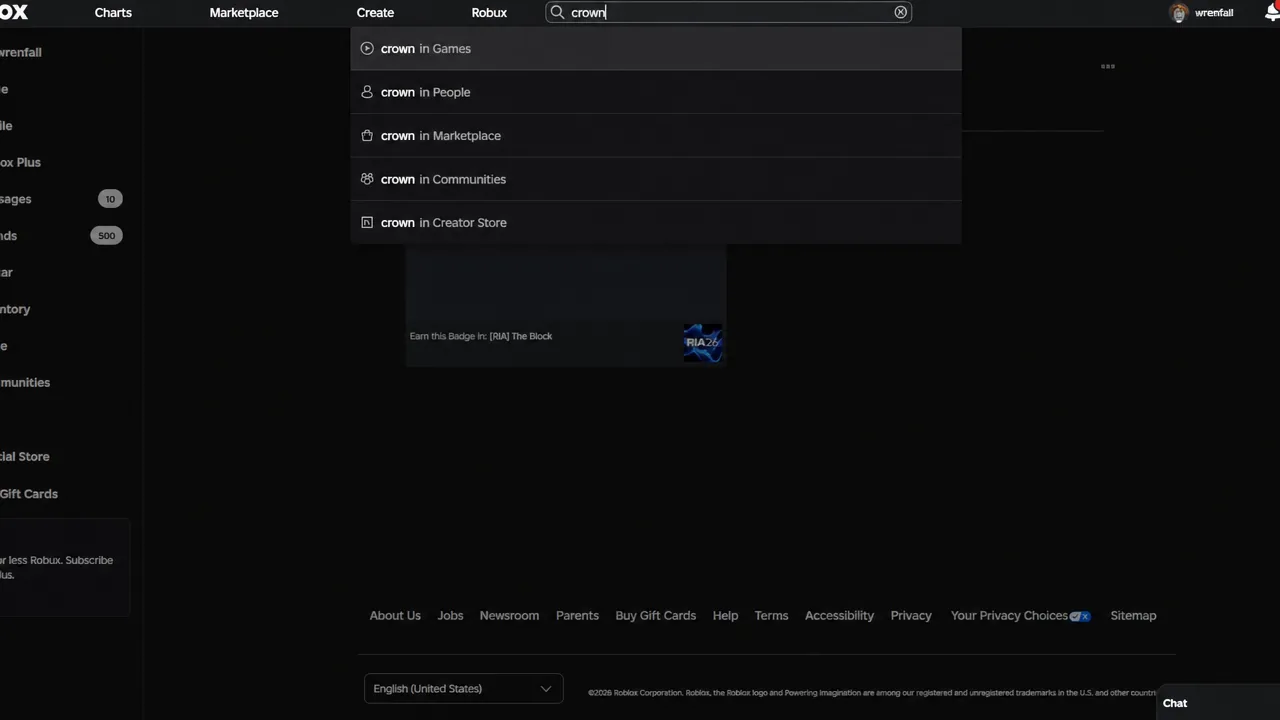Viewport: 1280px width, 720px height.
Task: Click the People person icon in suggestions
Action: click(x=367, y=92)
